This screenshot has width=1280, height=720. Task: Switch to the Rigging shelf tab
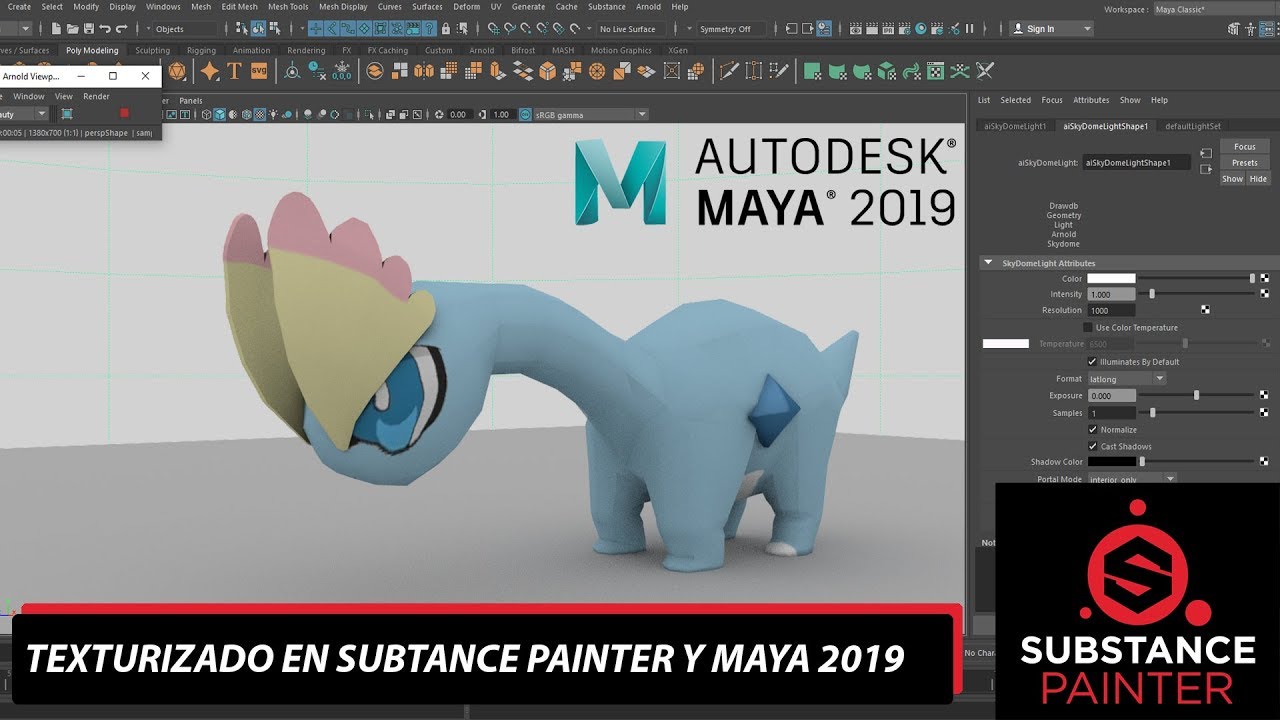point(201,50)
